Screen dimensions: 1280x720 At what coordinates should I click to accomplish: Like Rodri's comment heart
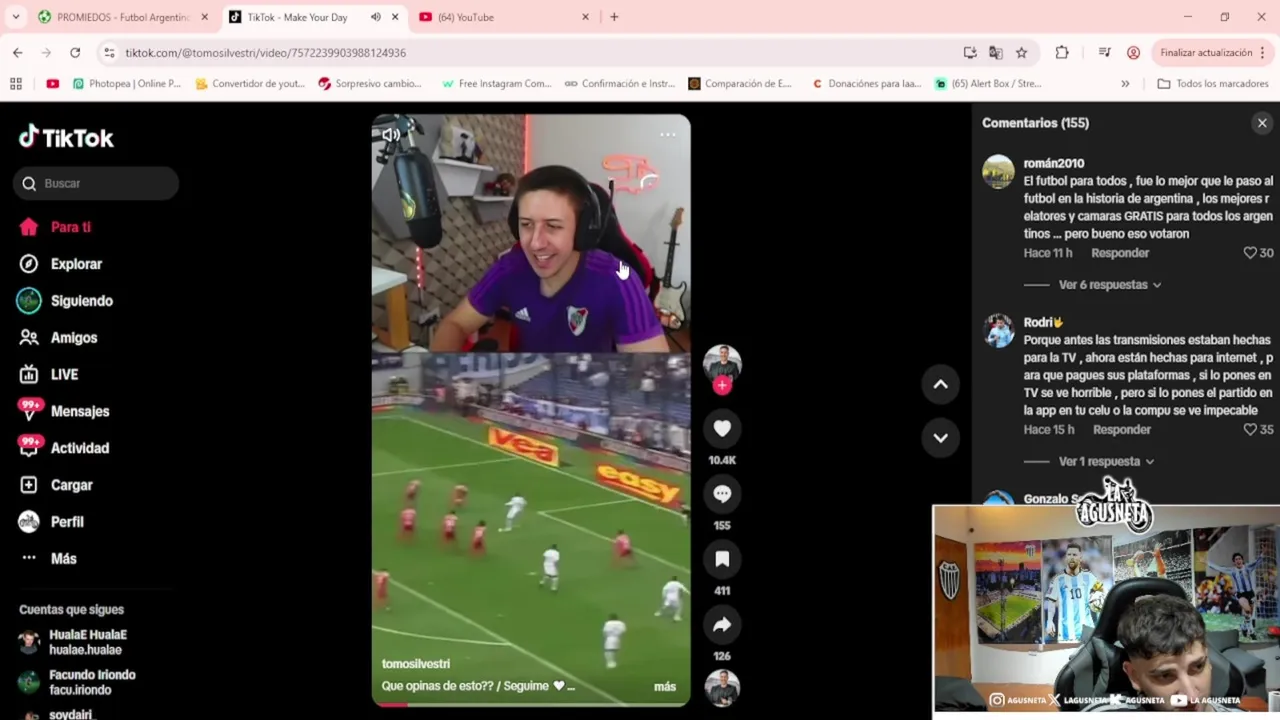(x=1250, y=430)
